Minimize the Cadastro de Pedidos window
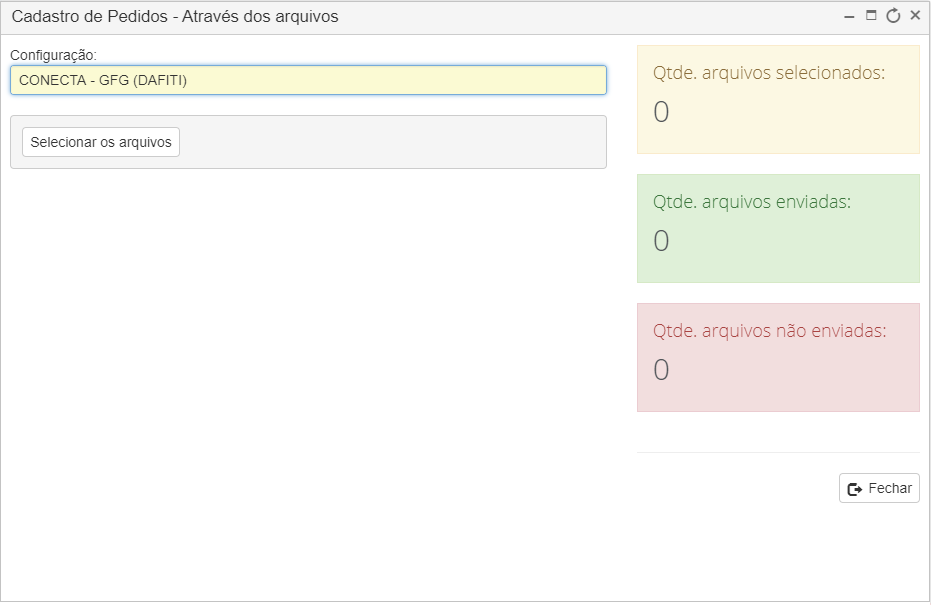 (849, 17)
